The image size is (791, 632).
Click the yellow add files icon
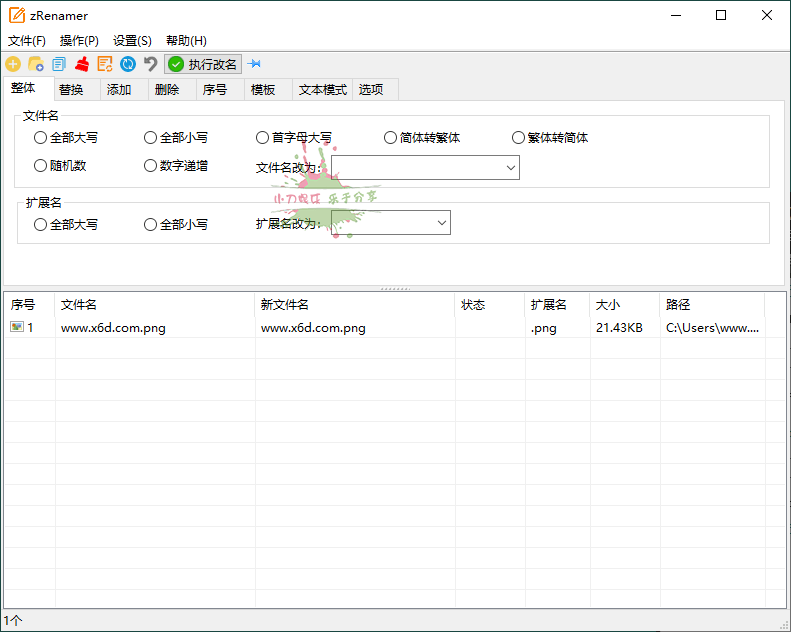(x=13, y=64)
